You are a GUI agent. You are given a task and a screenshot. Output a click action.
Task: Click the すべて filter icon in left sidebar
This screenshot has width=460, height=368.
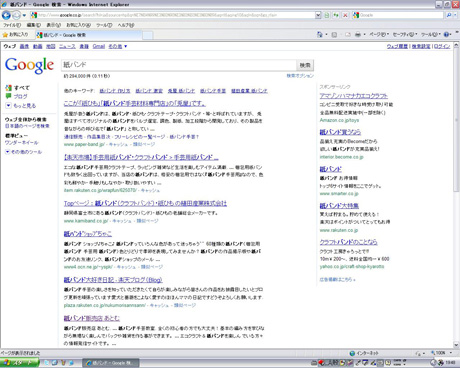9,88
